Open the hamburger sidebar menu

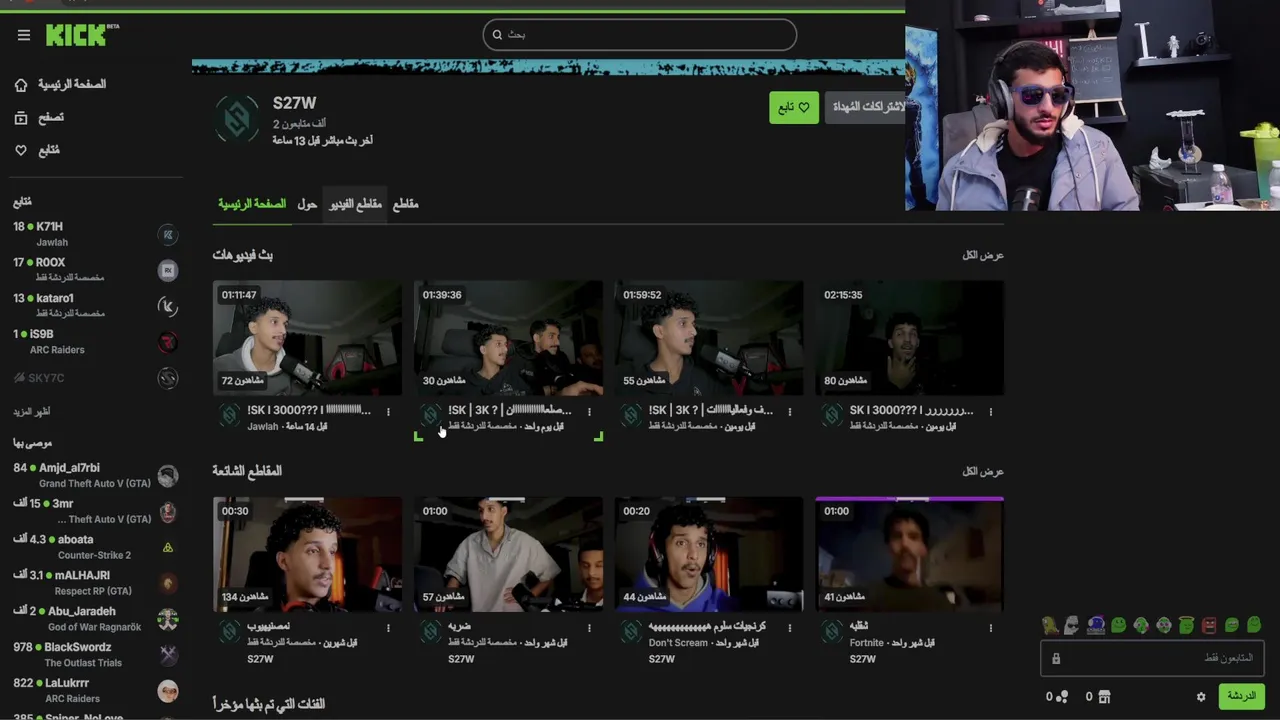(24, 35)
